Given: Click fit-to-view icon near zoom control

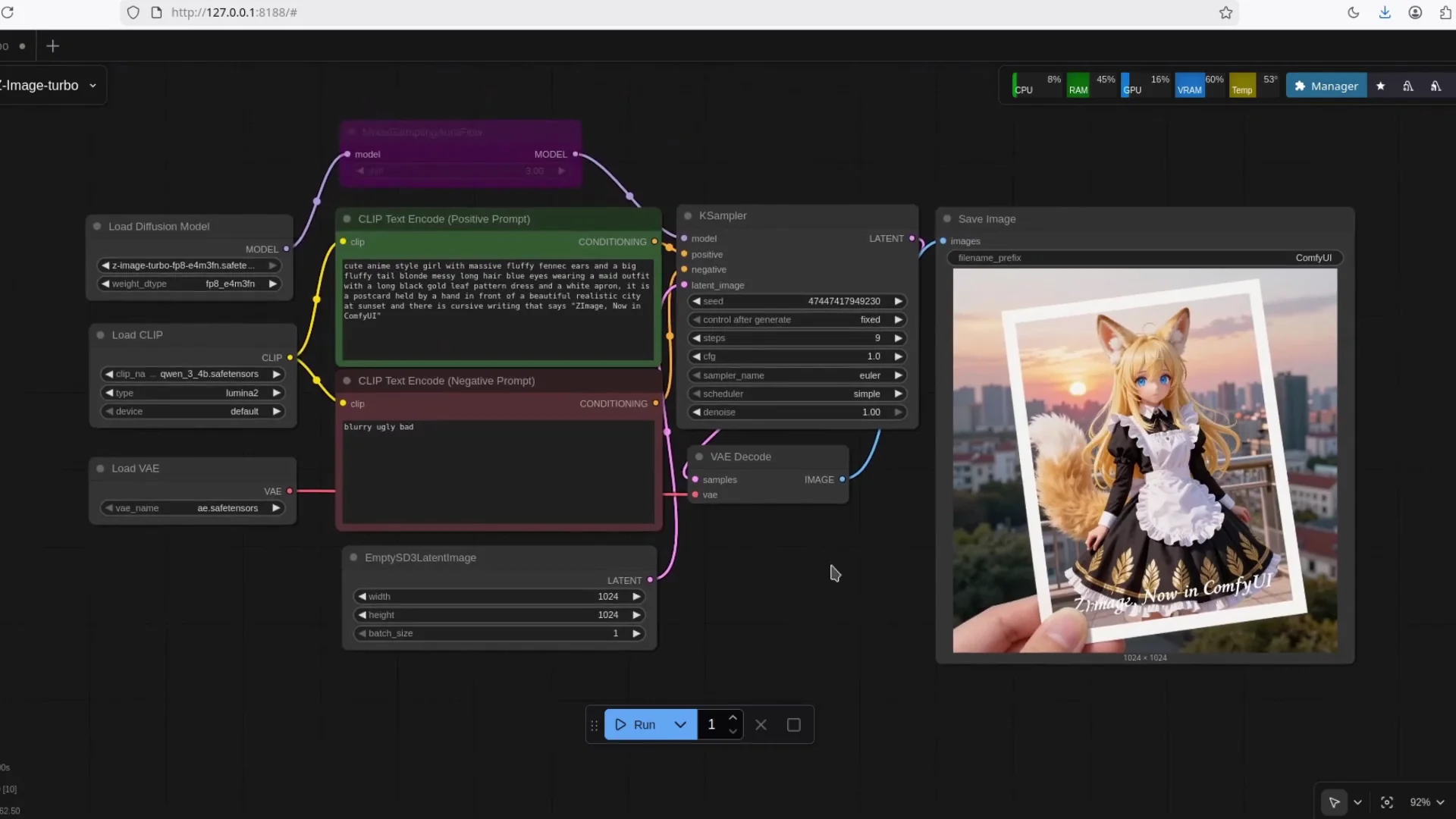Looking at the screenshot, I should (1386, 802).
